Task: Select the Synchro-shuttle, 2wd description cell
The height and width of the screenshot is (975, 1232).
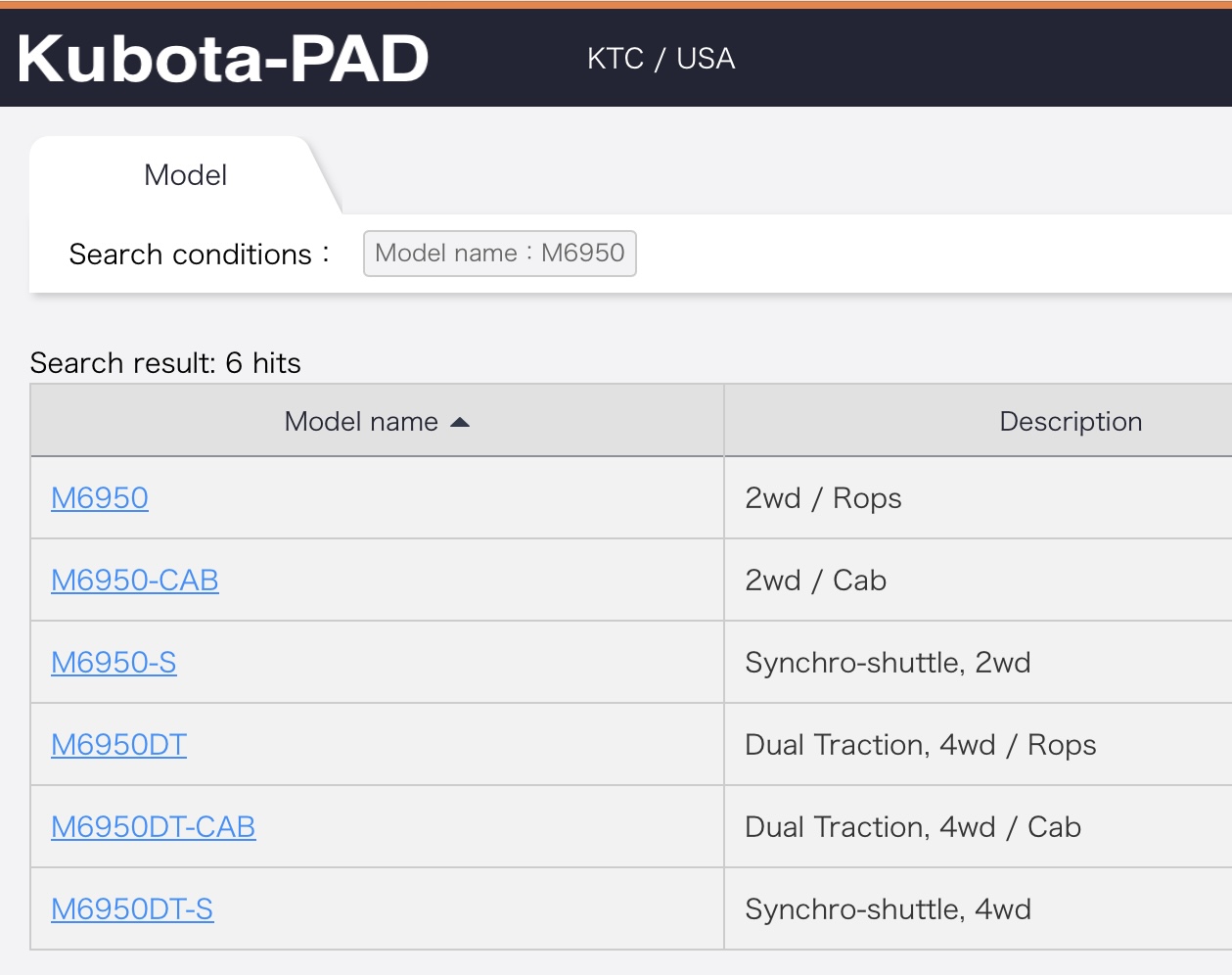Action: pyautogui.click(x=888, y=663)
